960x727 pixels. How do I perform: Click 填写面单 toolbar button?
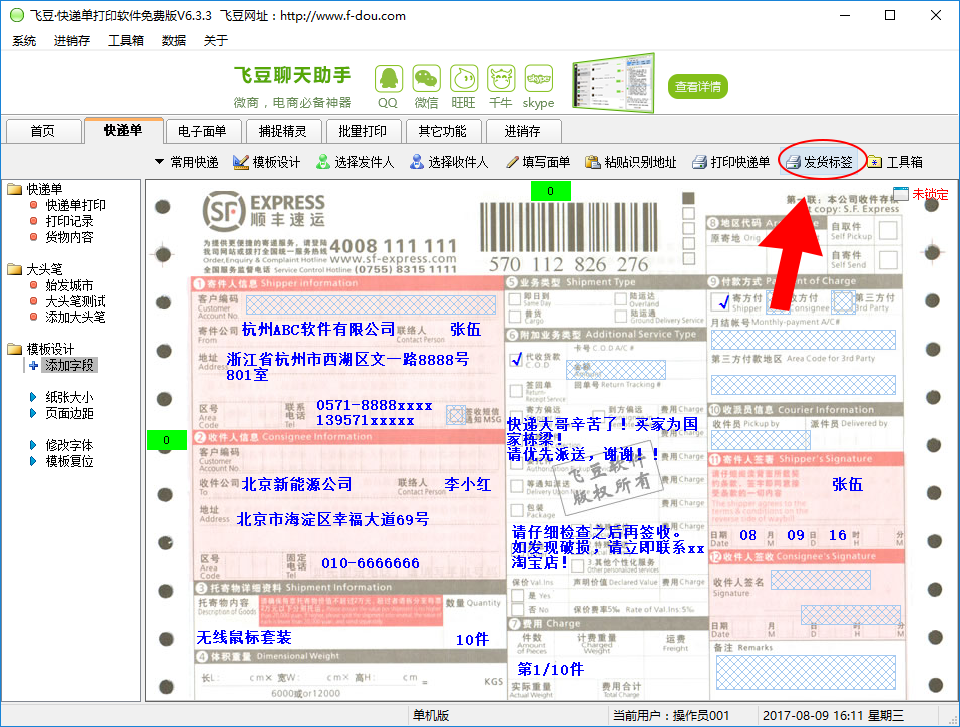click(x=538, y=162)
